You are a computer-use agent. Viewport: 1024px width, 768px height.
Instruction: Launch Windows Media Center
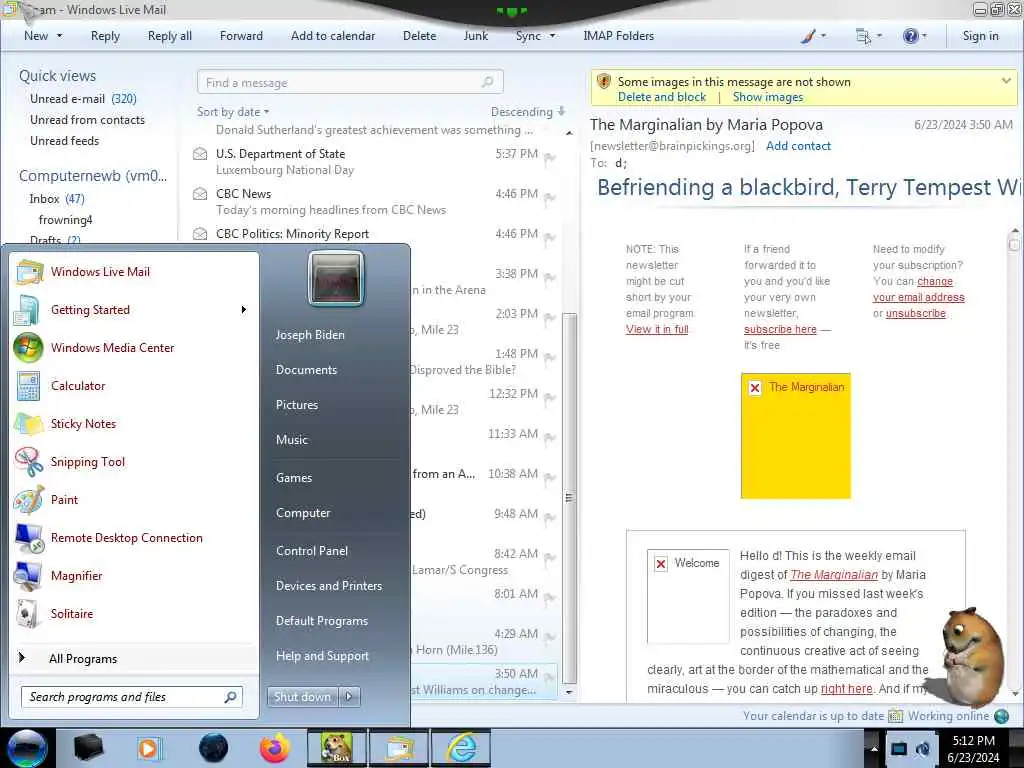(112, 347)
